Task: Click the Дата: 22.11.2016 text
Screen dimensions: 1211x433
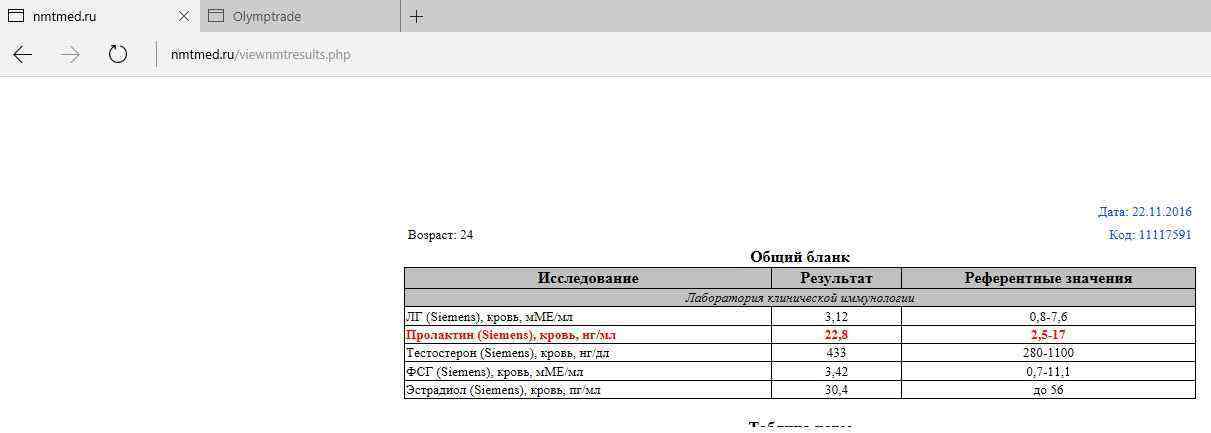Action: [1144, 212]
